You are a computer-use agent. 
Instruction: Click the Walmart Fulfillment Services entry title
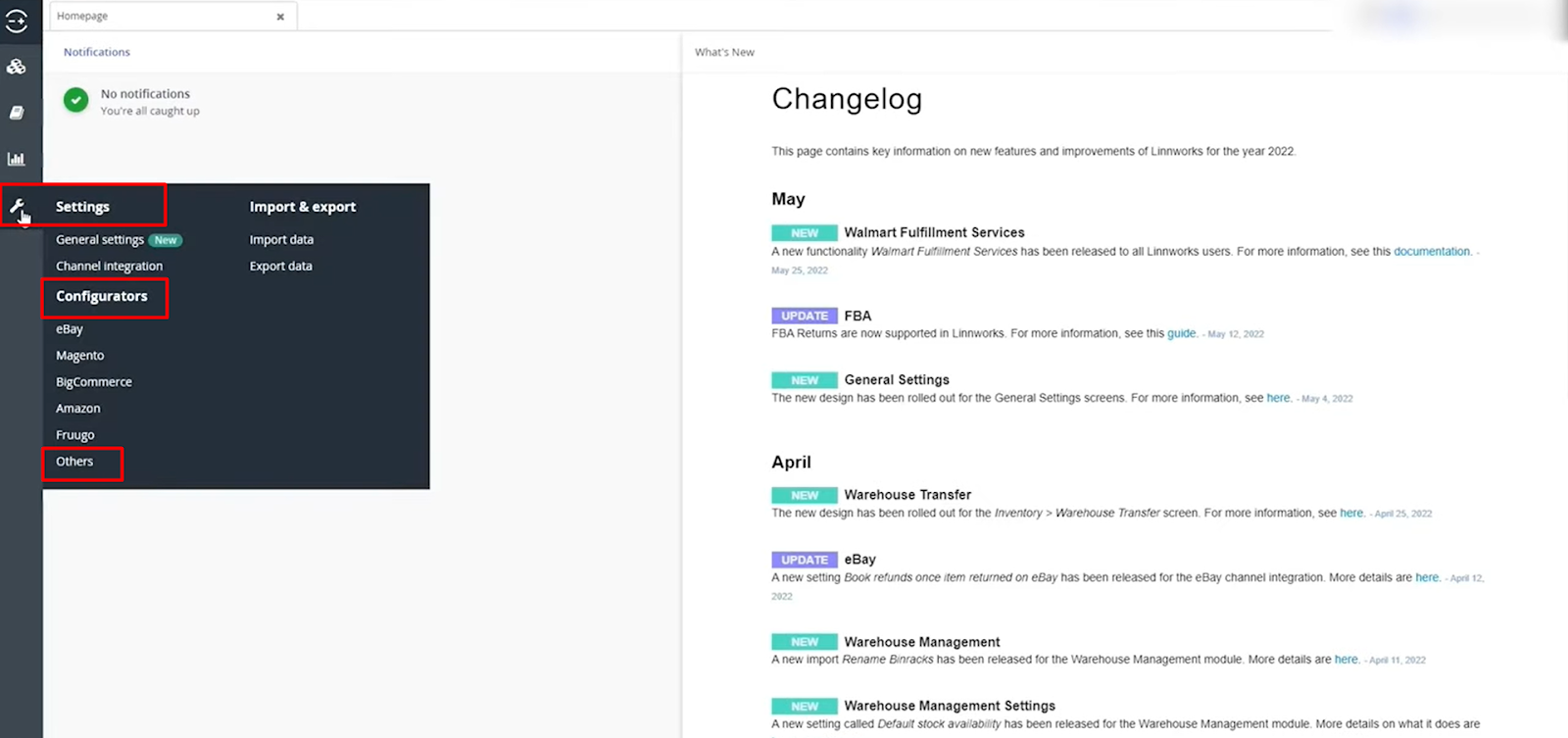point(934,232)
